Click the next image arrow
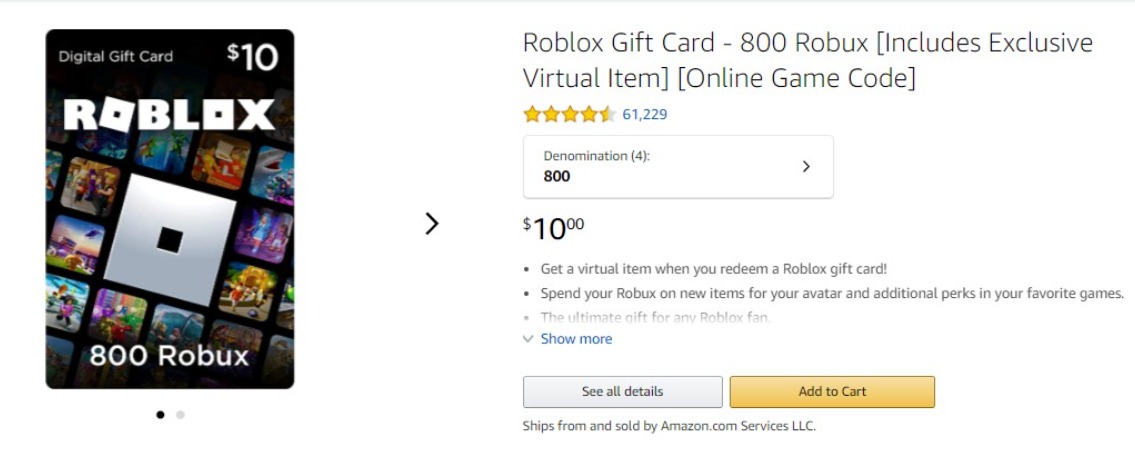The height and width of the screenshot is (466, 1135). (x=432, y=223)
